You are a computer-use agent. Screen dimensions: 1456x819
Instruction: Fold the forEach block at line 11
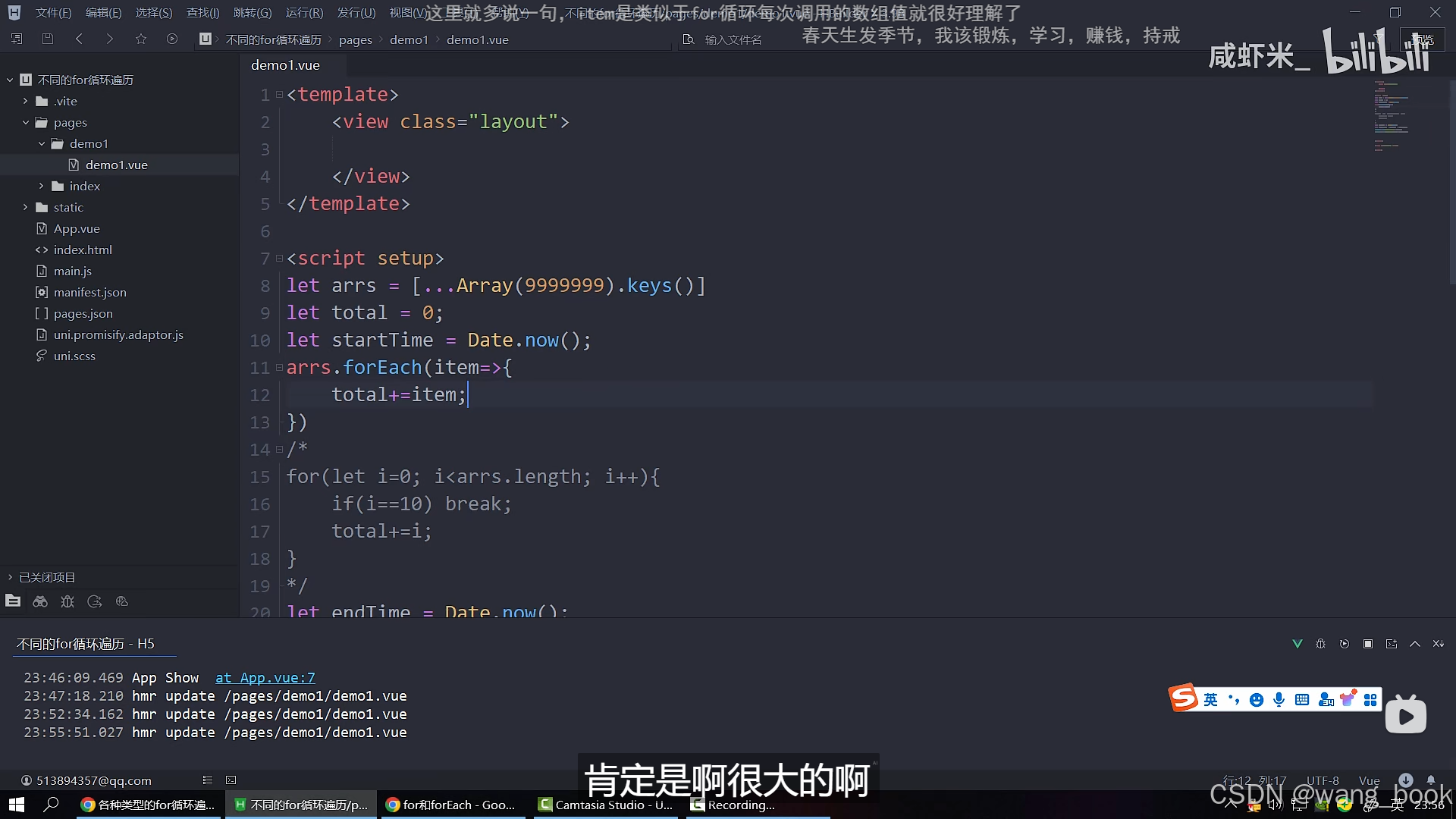(279, 368)
